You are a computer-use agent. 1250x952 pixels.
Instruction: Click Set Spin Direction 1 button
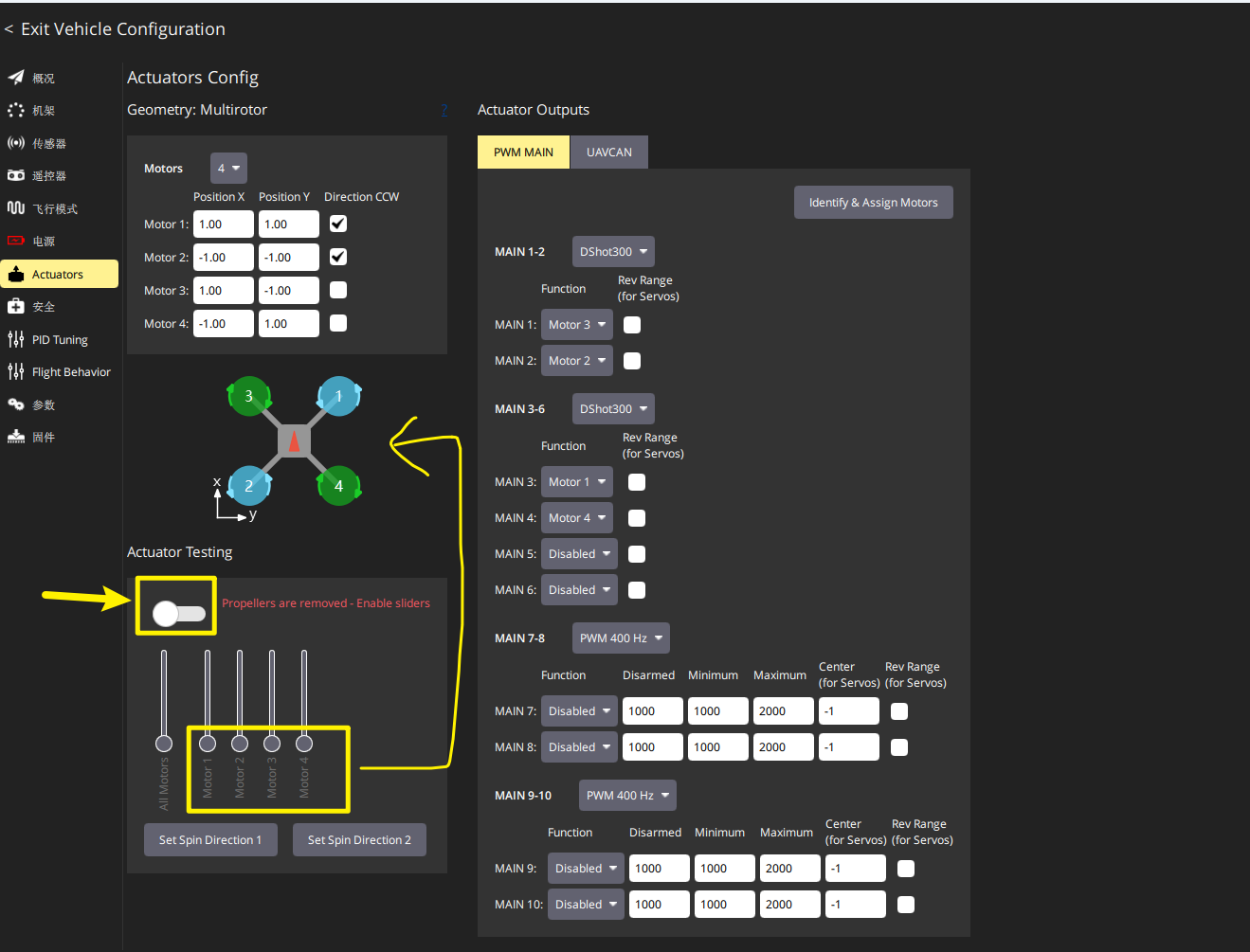(x=210, y=840)
